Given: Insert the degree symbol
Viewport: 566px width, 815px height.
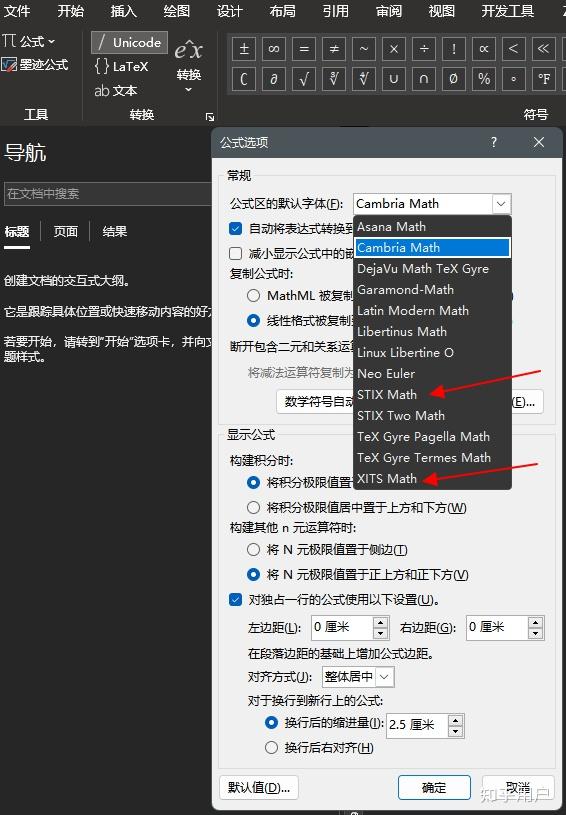Looking at the screenshot, I should [514, 79].
